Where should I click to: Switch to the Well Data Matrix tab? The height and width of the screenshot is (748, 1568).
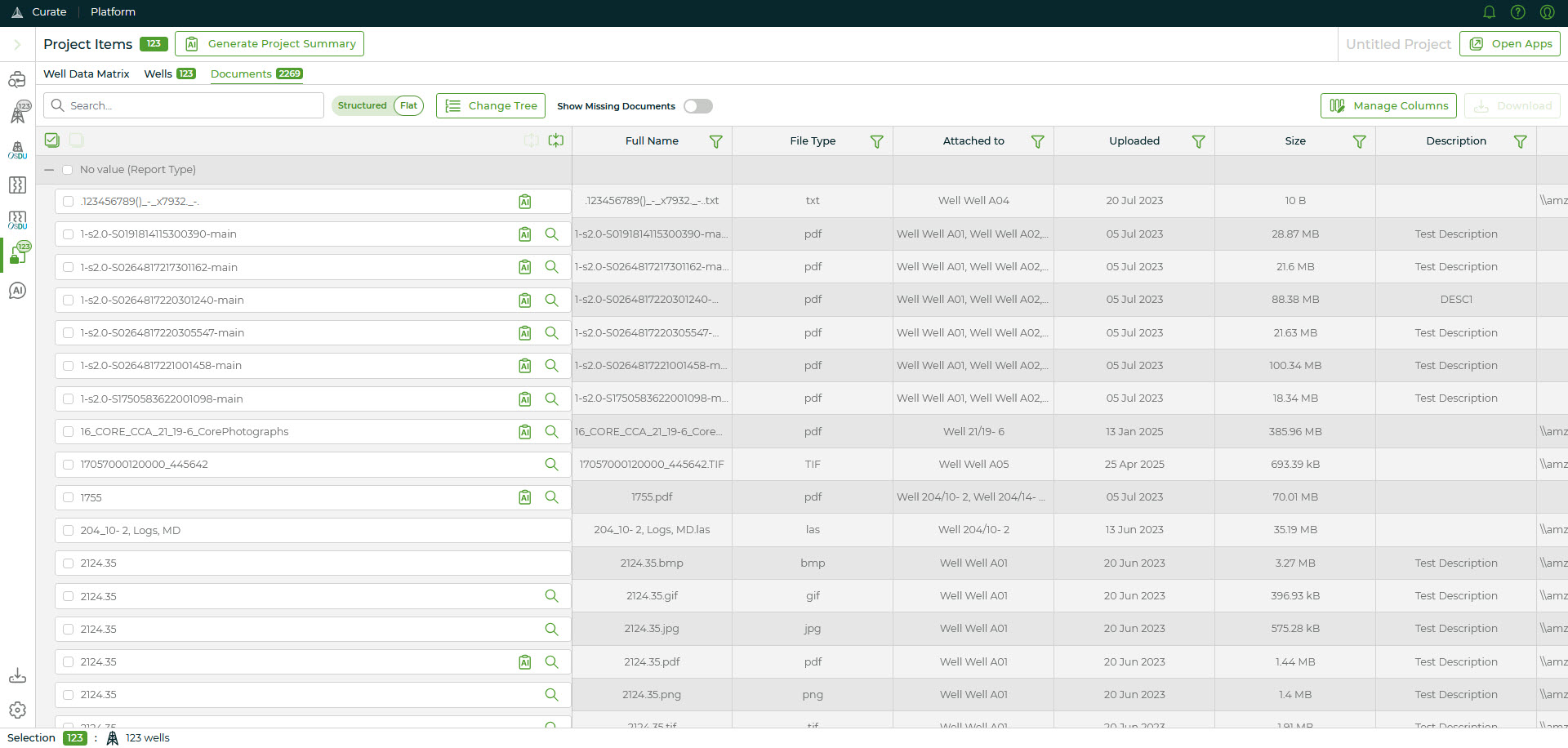[x=86, y=74]
